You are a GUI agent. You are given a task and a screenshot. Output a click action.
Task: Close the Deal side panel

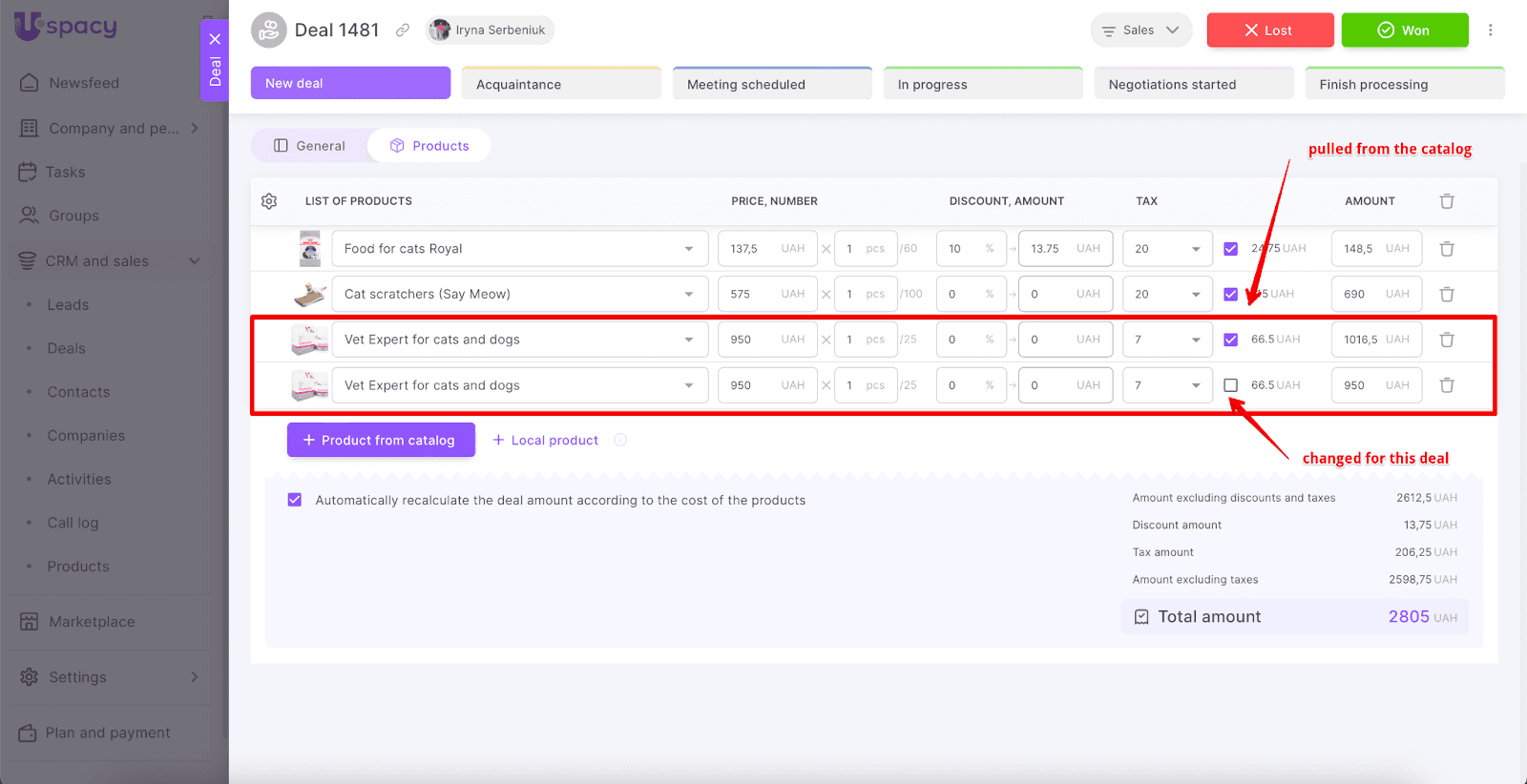coord(215,39)
